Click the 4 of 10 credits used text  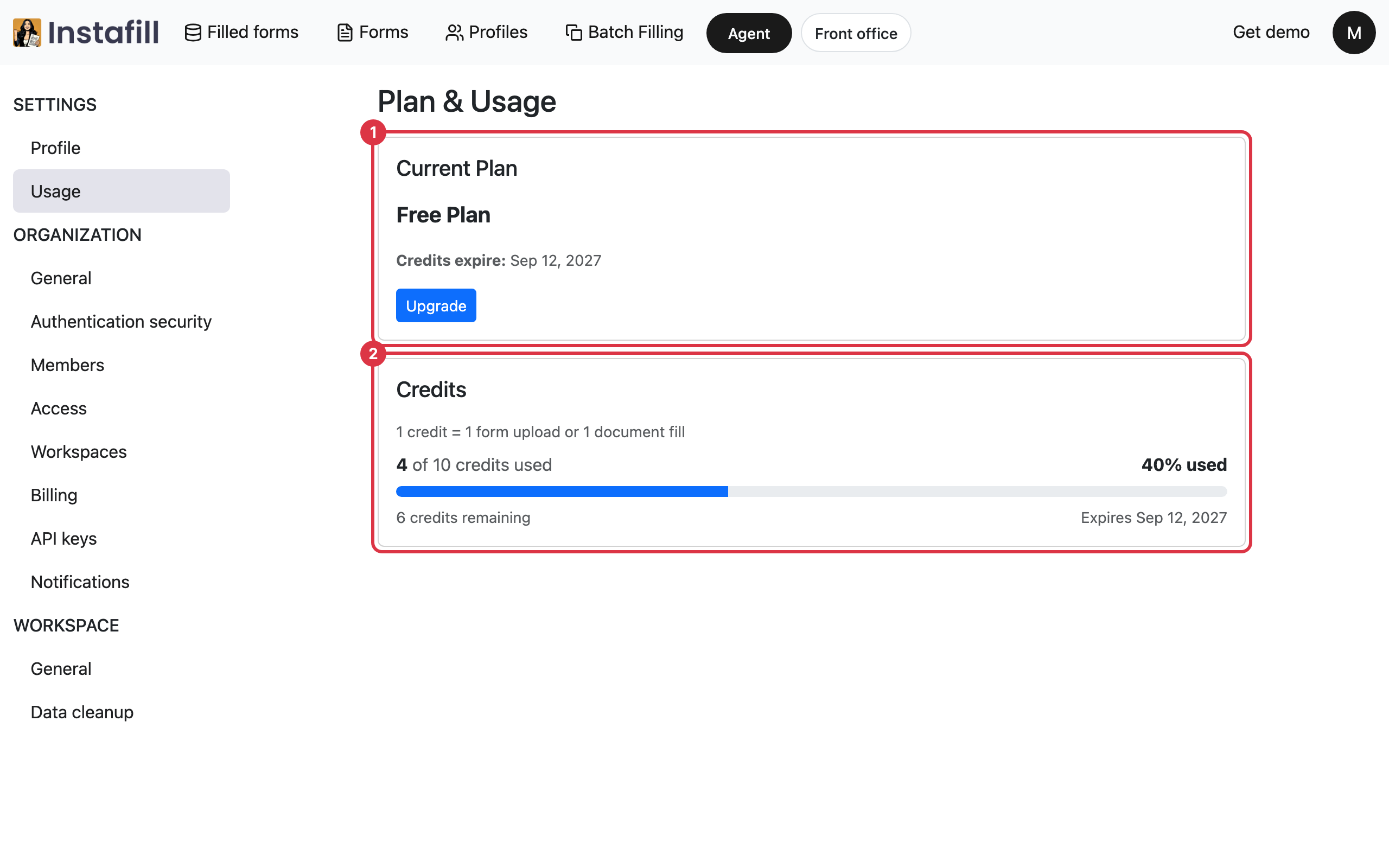[x=474, y=464]
